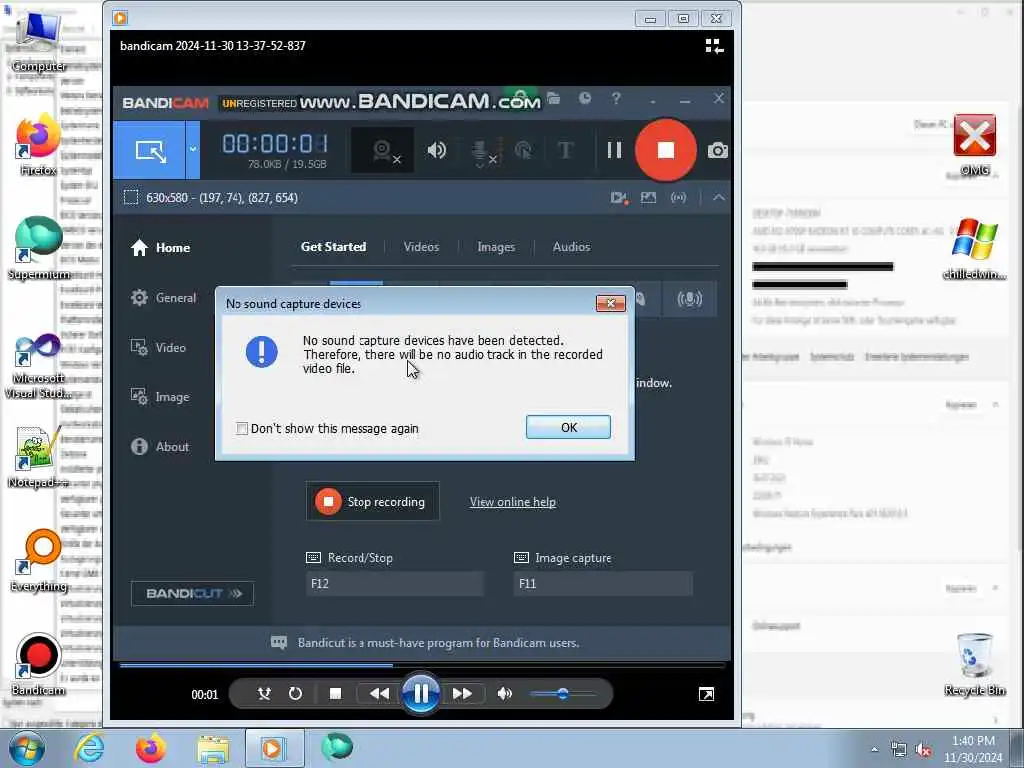Show hidden tray icons arrow

pyautogui.click(x=874, y=750)
